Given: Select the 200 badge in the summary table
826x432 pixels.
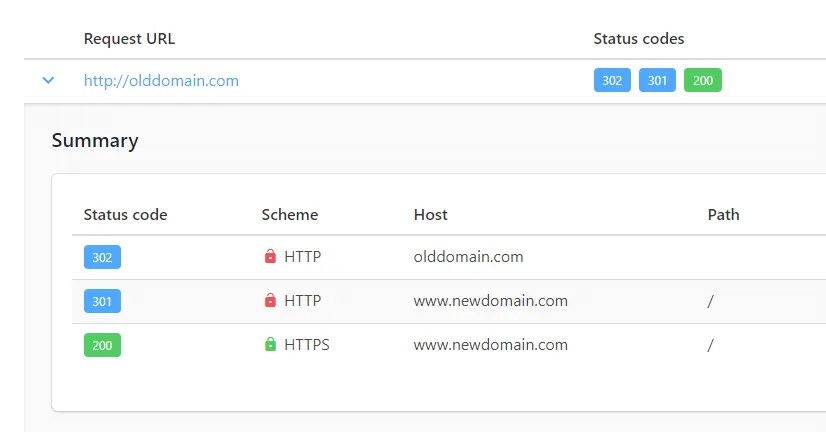Looking at the screenshot, I should [x=102, y=346].
